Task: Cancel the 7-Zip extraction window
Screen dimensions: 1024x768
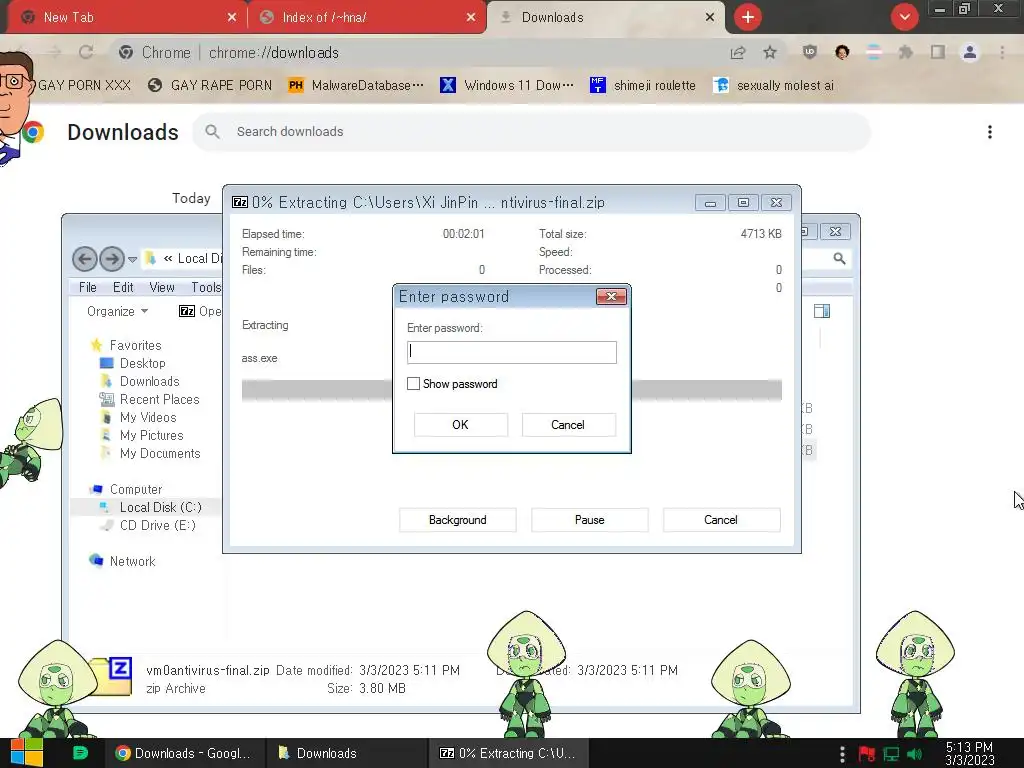Action: click(721, 520)
